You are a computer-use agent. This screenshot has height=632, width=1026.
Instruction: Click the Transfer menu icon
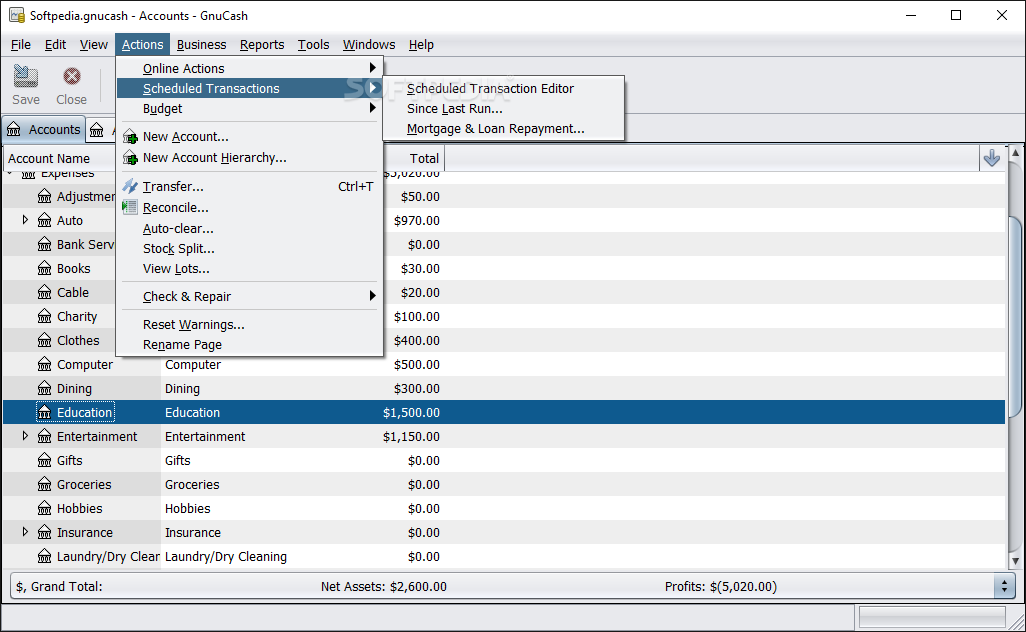[130, 186]
